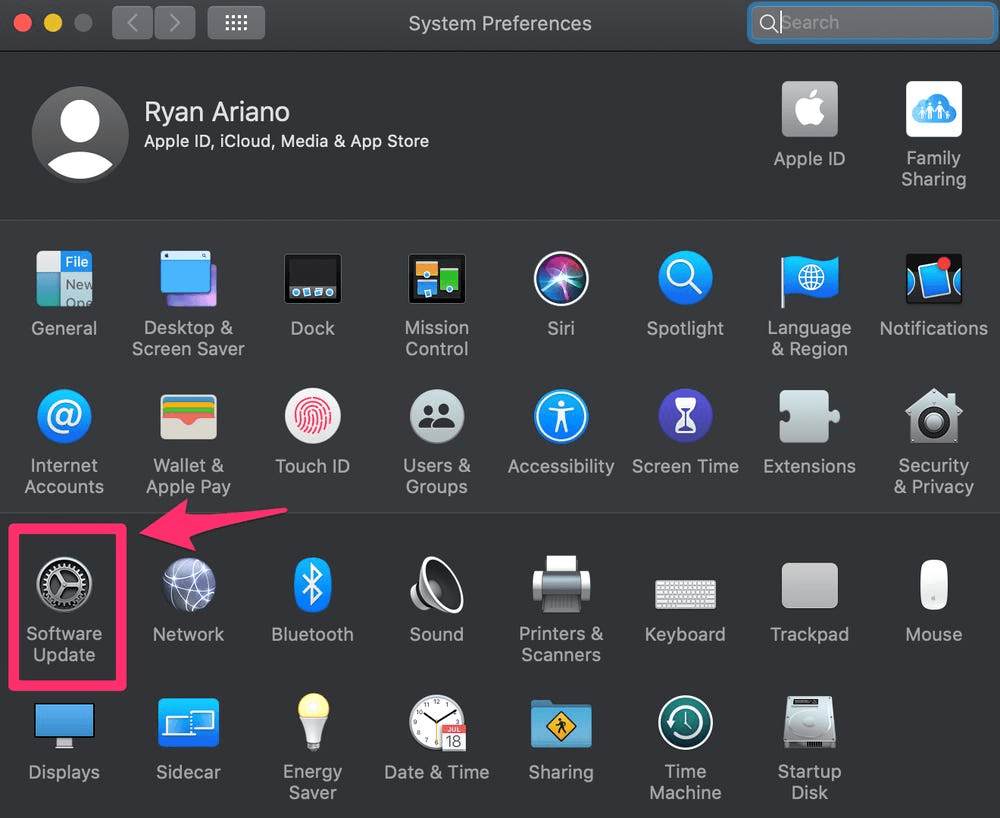
Task: Go back with the left arrow button
Action: 132,23
